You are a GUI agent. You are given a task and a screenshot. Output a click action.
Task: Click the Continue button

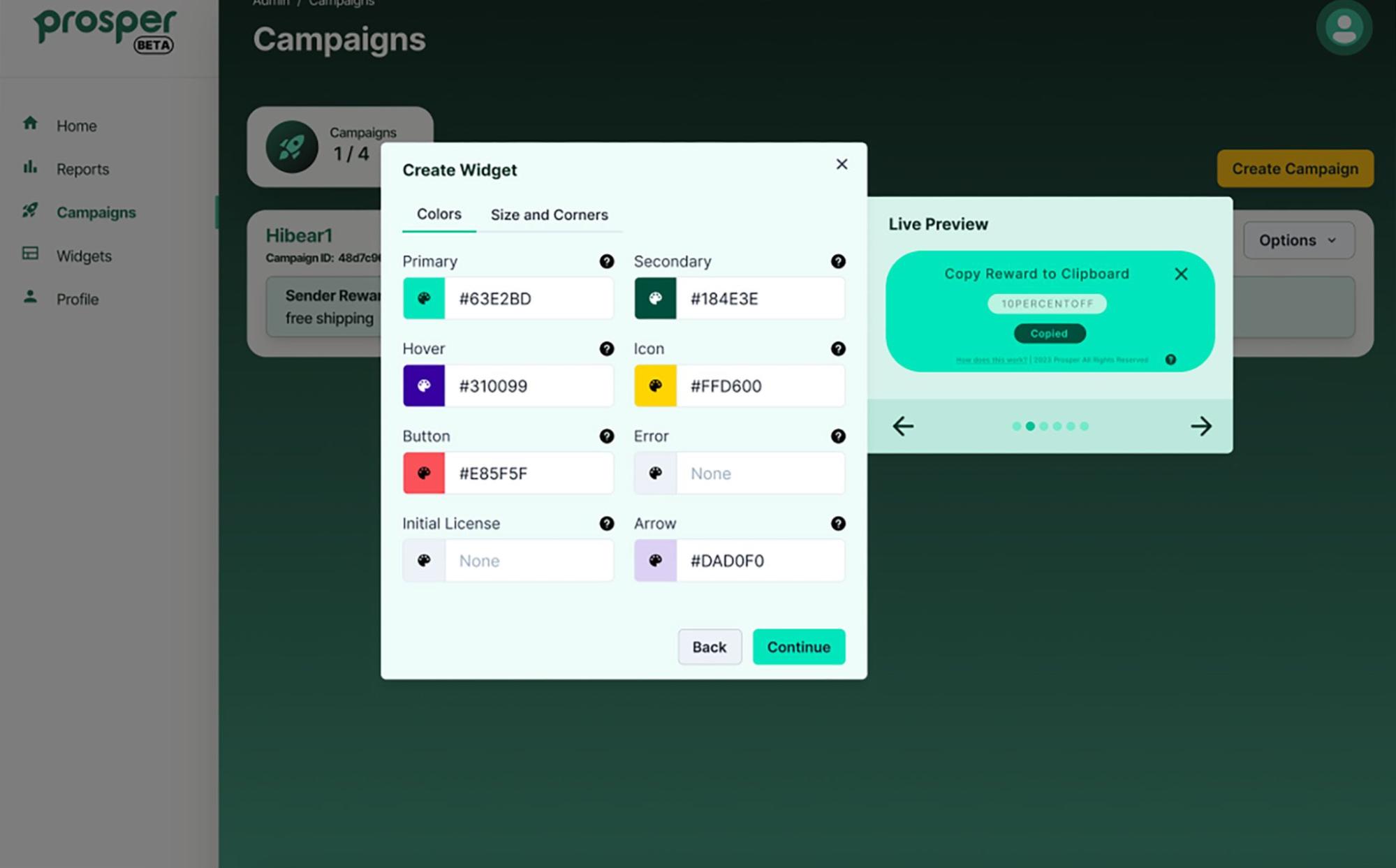point(798,646)
